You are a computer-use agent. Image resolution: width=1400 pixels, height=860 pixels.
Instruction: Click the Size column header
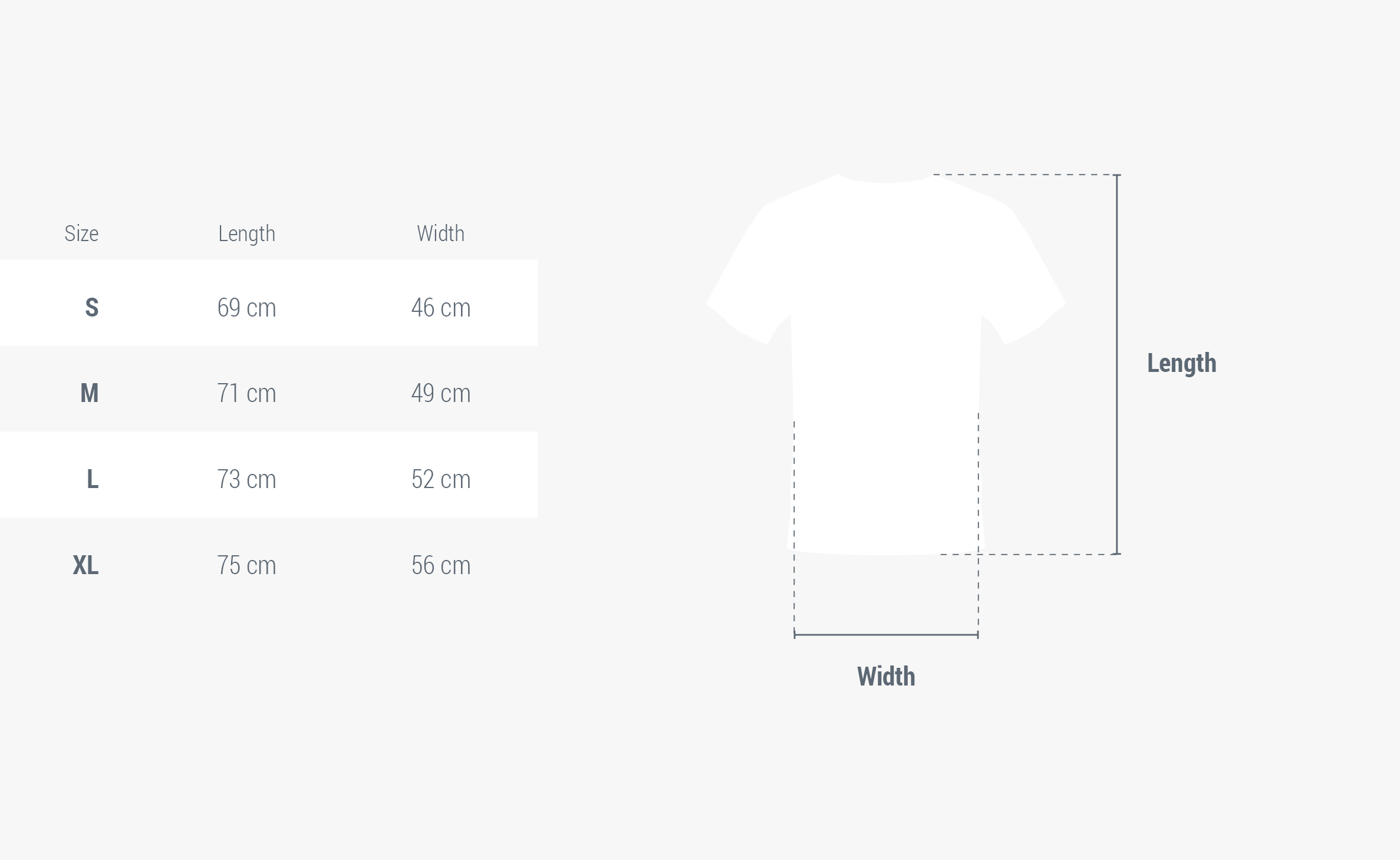[81, 233]
